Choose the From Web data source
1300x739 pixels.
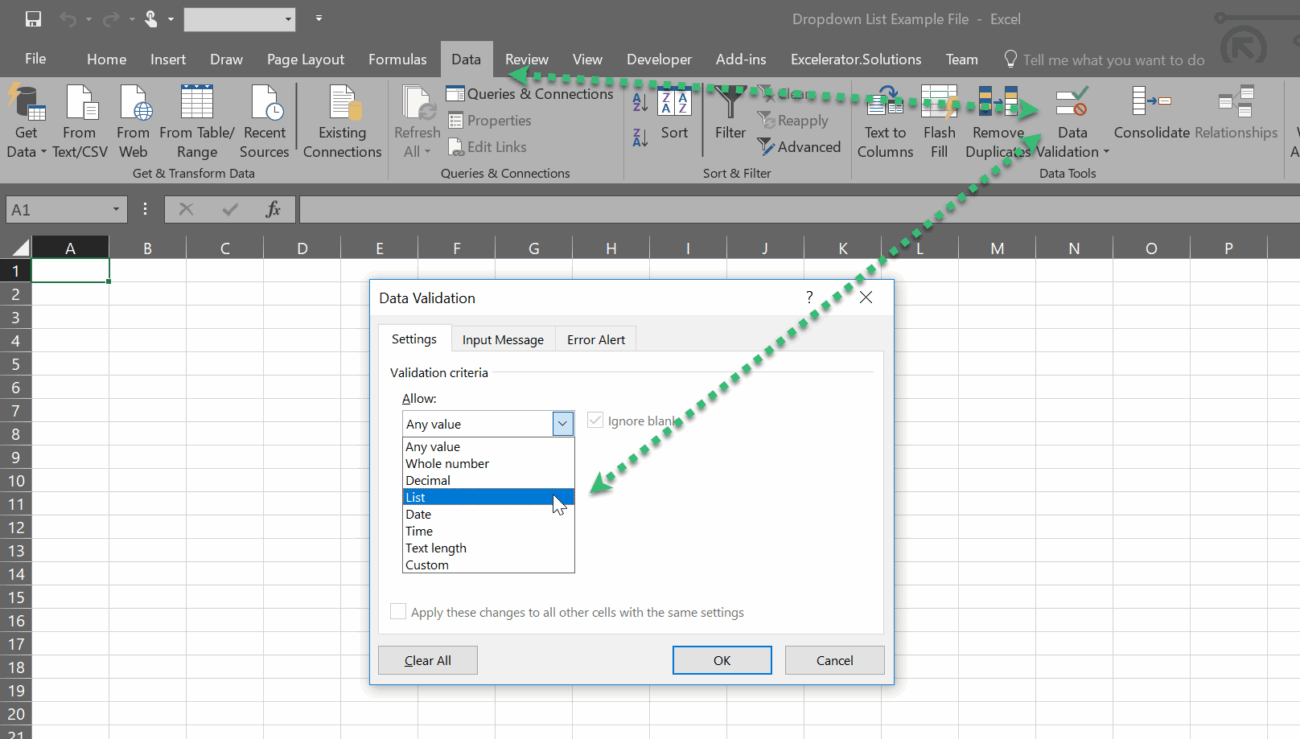click(x=133, y=122)
